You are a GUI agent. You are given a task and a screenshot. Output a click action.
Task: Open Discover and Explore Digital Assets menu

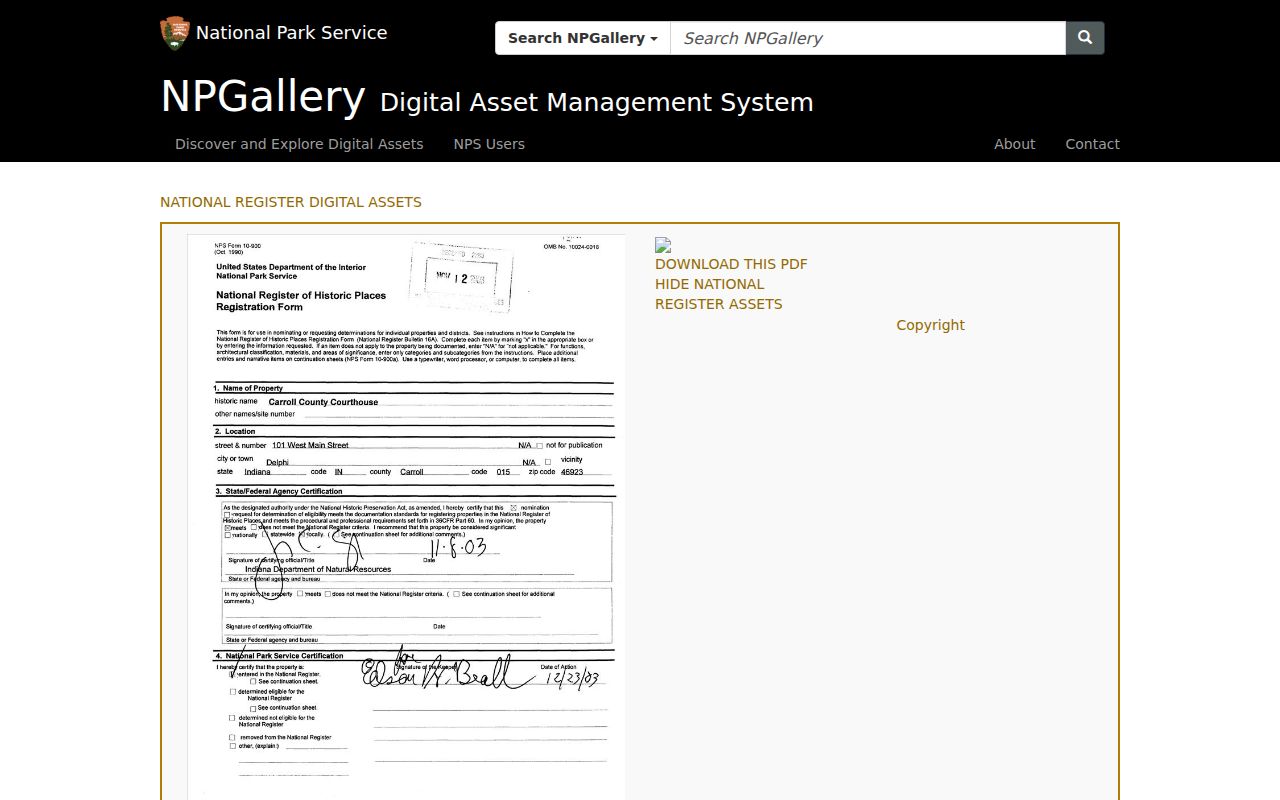coord(299,144)
